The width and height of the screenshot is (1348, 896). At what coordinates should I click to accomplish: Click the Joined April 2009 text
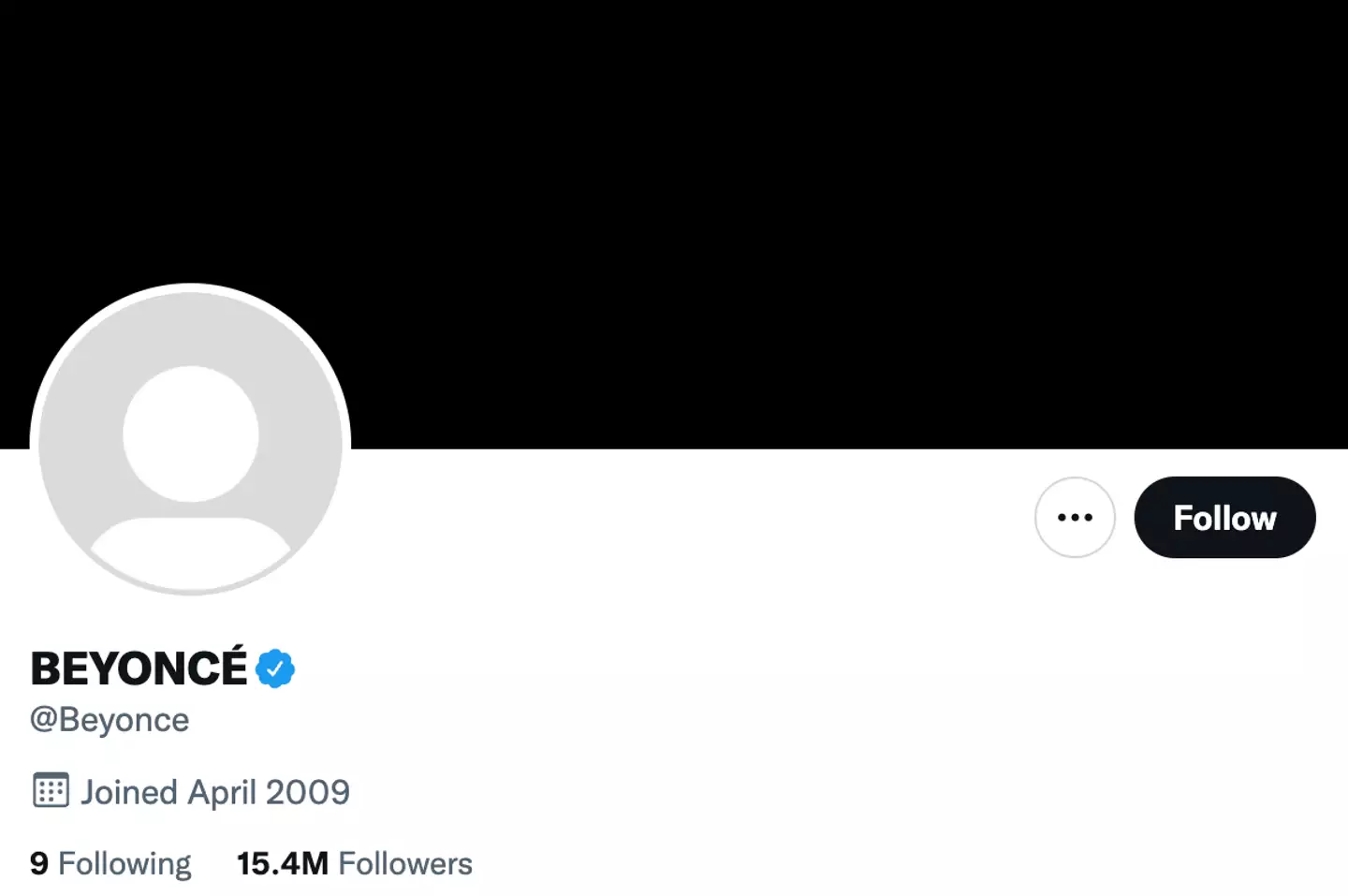coord(215,792)
